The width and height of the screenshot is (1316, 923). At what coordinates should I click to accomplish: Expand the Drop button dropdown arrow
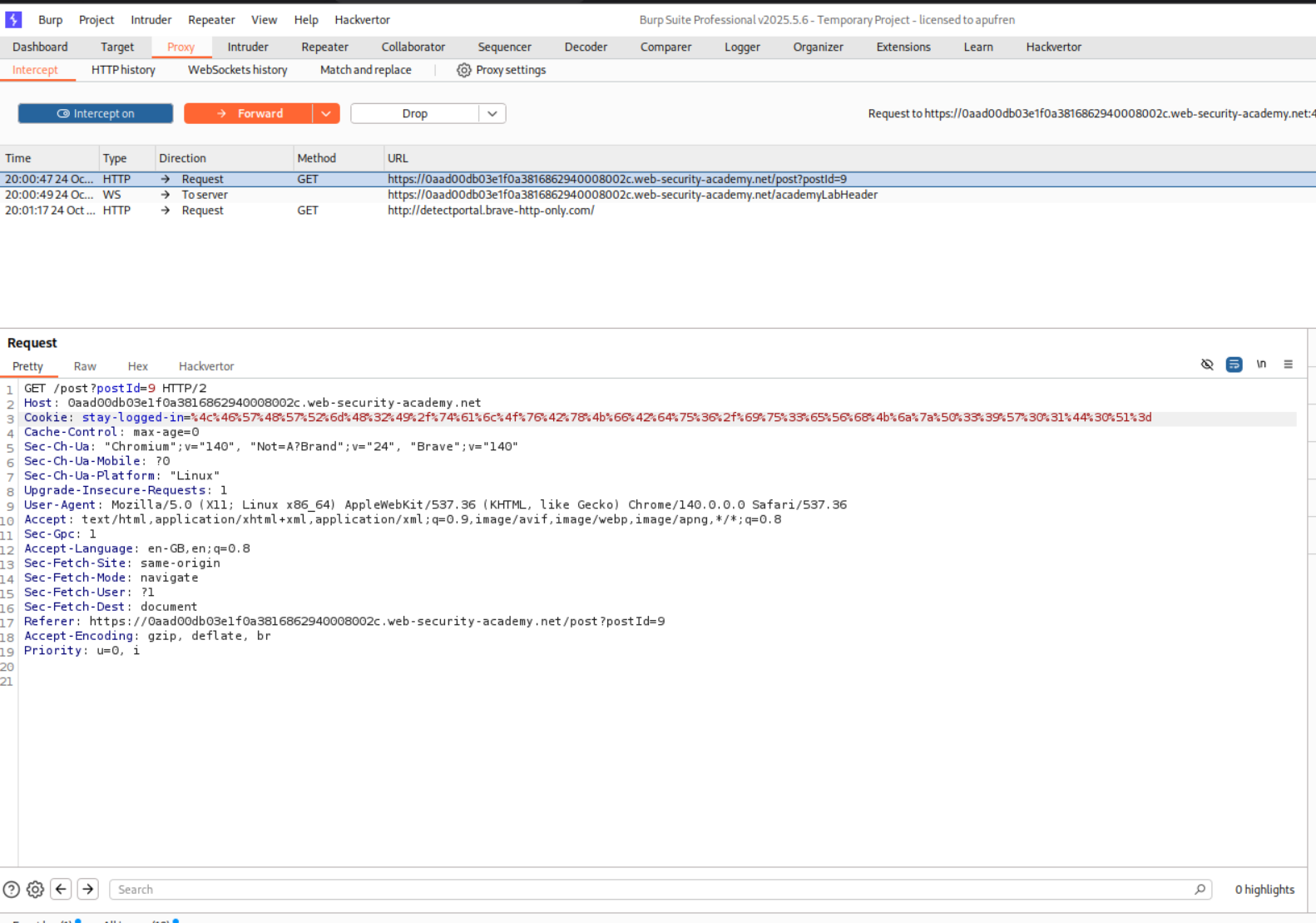[x=492, y=113]
